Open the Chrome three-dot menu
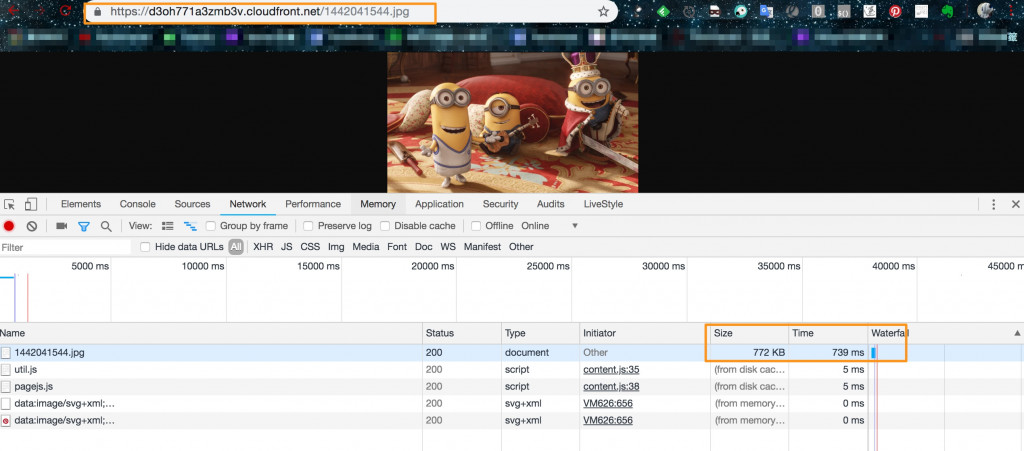Image resolution: width=1024 pixels, height=451 pixels. pos(1012,11)
